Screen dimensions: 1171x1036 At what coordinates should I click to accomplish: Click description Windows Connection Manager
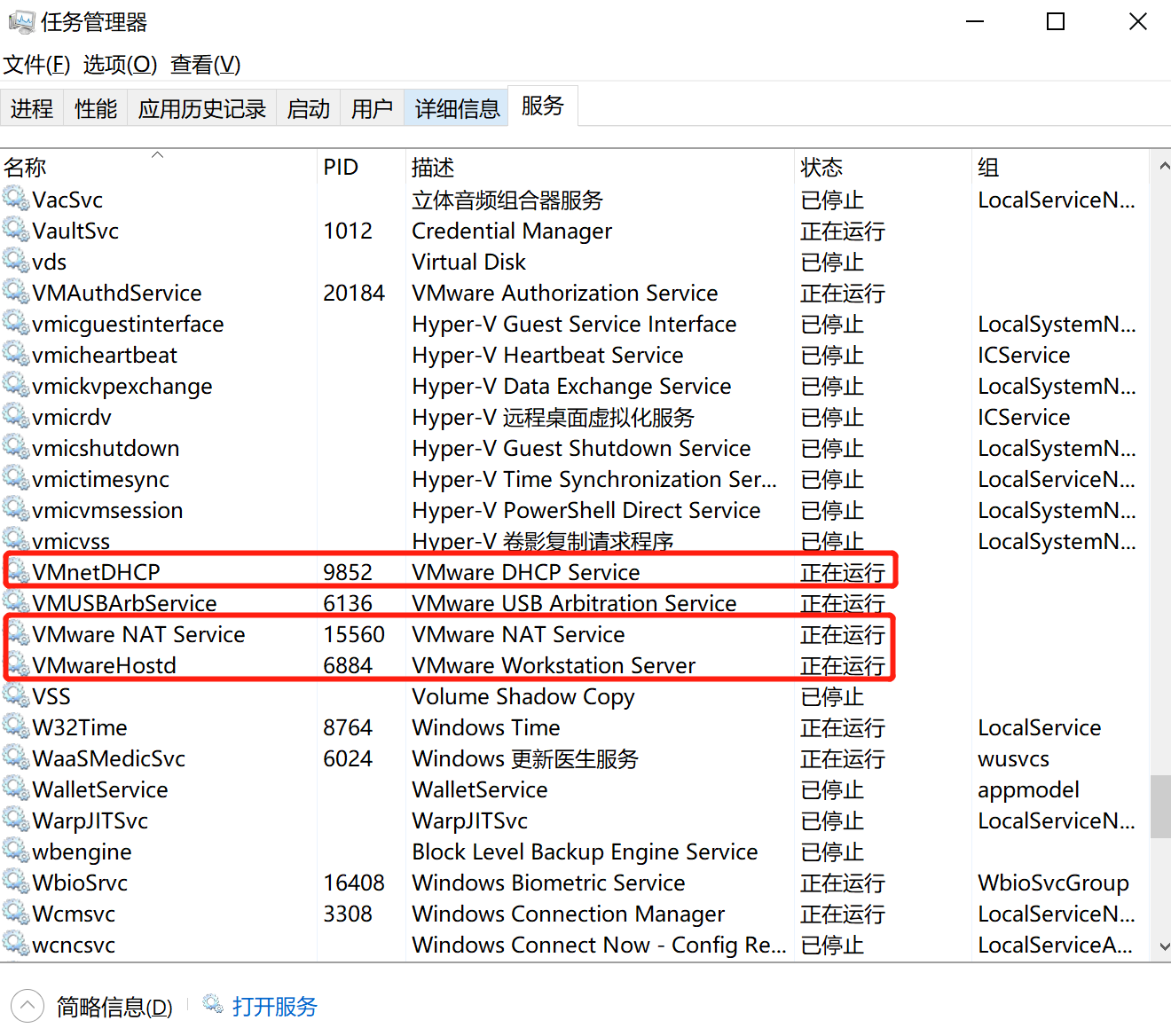(568, 914)
